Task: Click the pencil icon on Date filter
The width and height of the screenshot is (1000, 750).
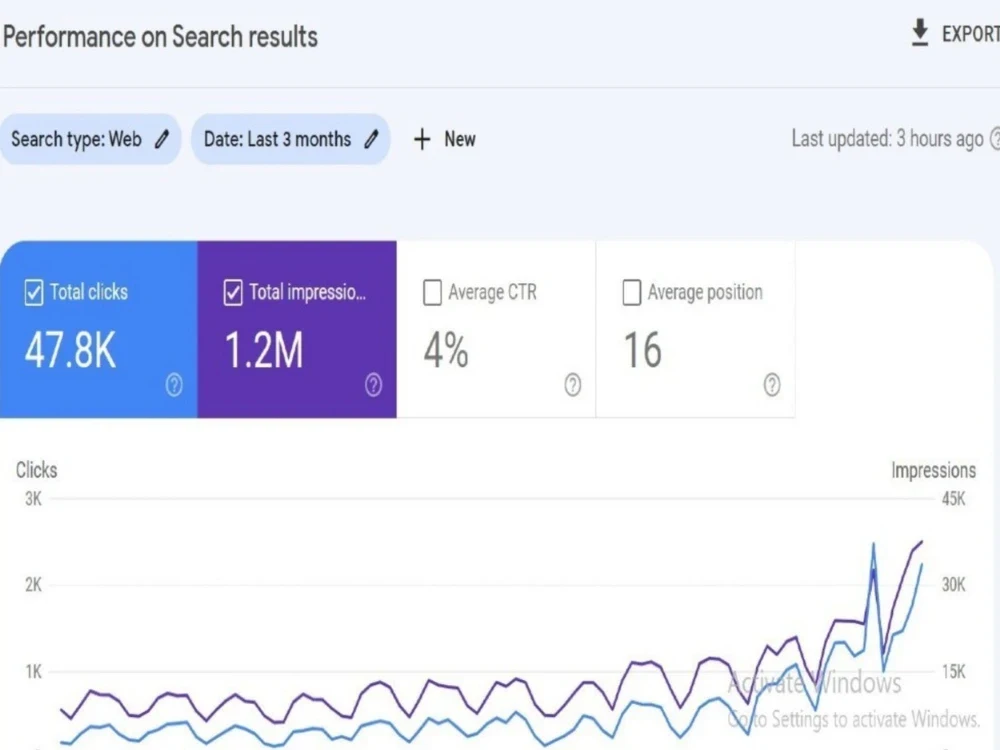Action: pos(371,139)
